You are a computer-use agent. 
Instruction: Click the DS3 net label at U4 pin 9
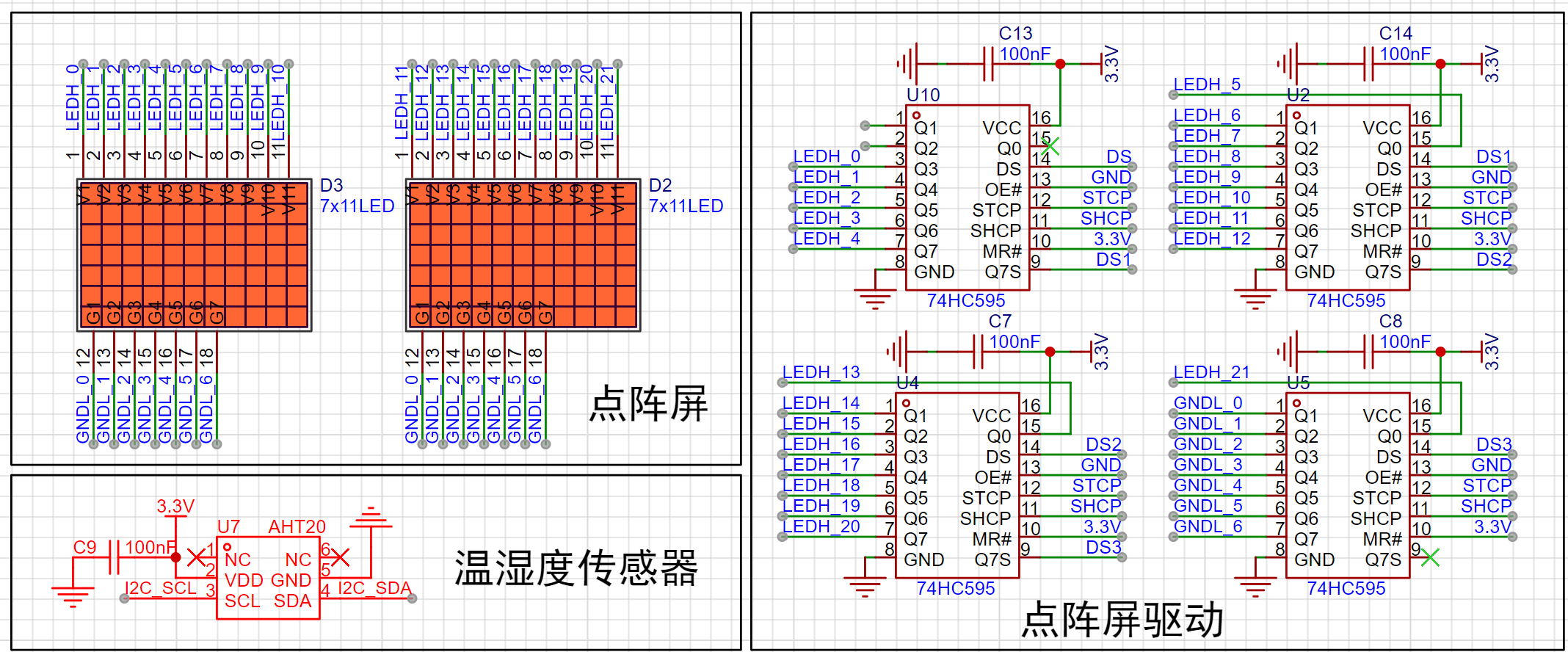pos(1103,547)
